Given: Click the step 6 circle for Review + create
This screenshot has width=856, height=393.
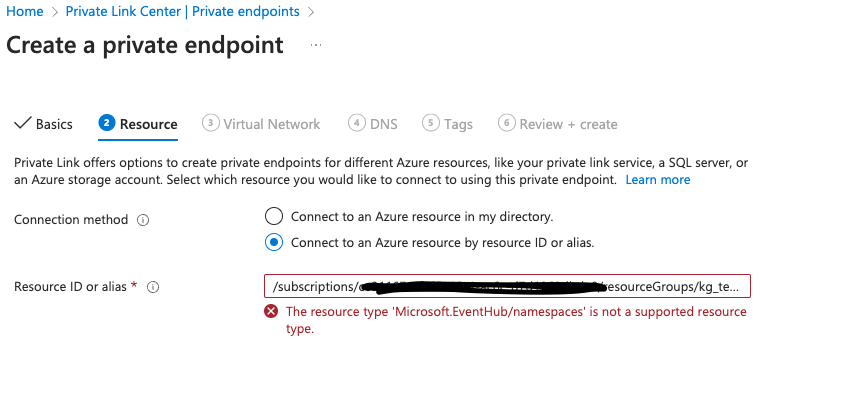Looking at the screenshot, I should click(507, 123).
